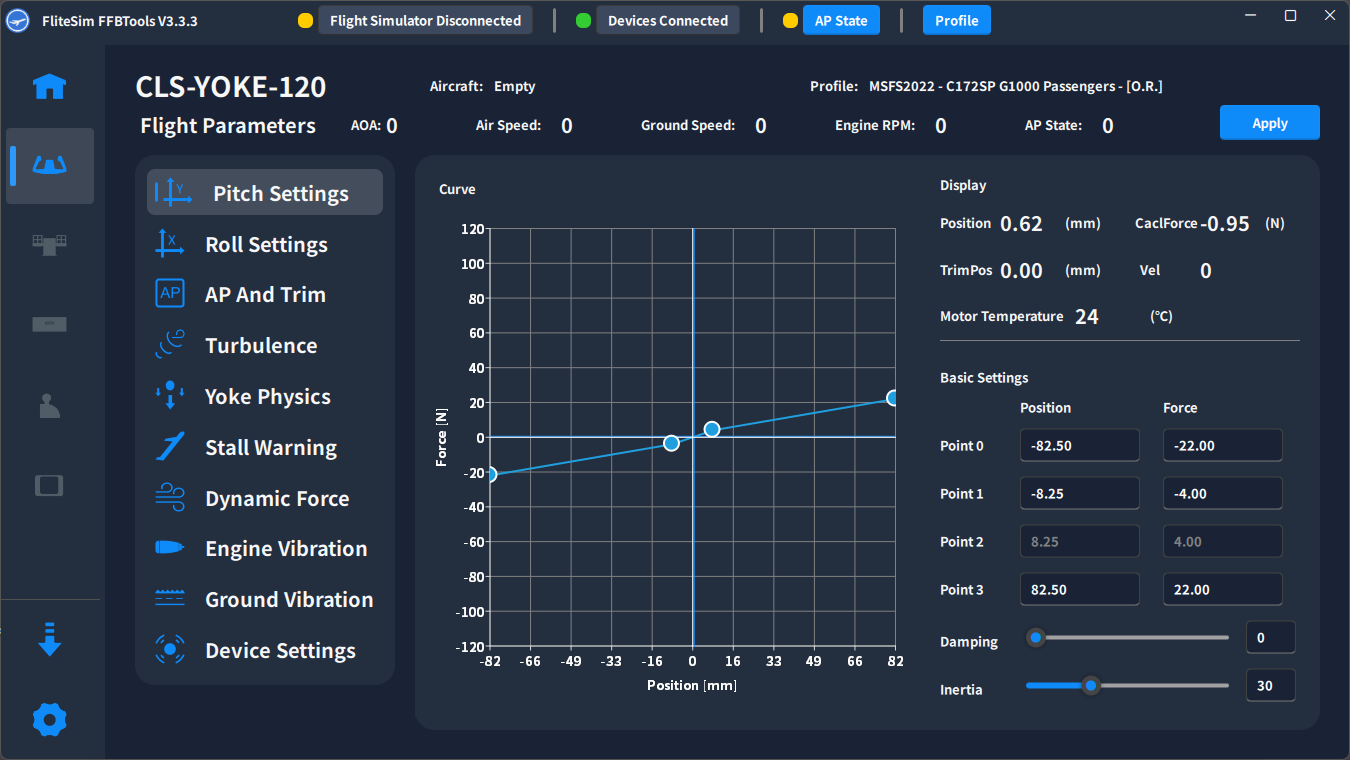Open the home page from sidebar
The width and height of the screenshot is (1350, 760).
click(50, 87)
